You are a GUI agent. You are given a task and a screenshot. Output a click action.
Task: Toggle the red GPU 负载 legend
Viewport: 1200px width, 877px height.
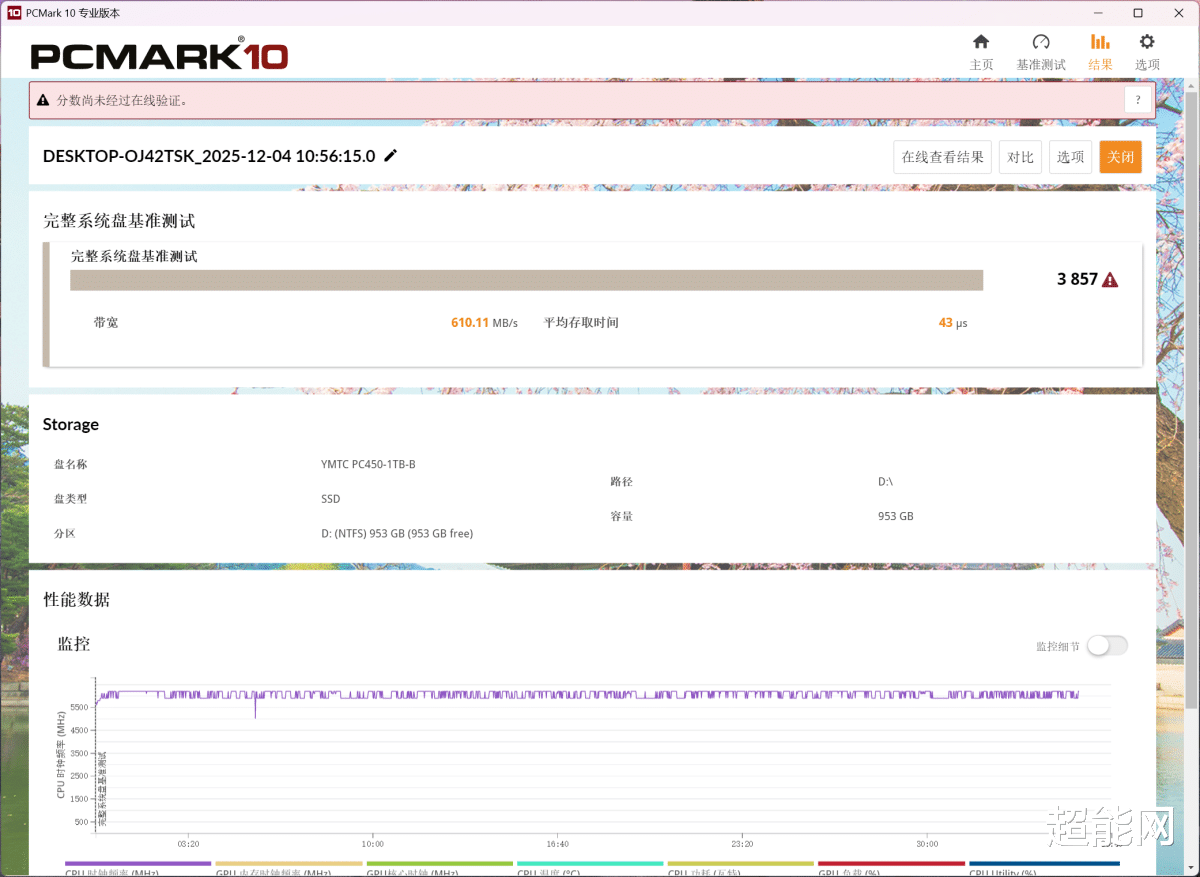click(x=891, y=868)
